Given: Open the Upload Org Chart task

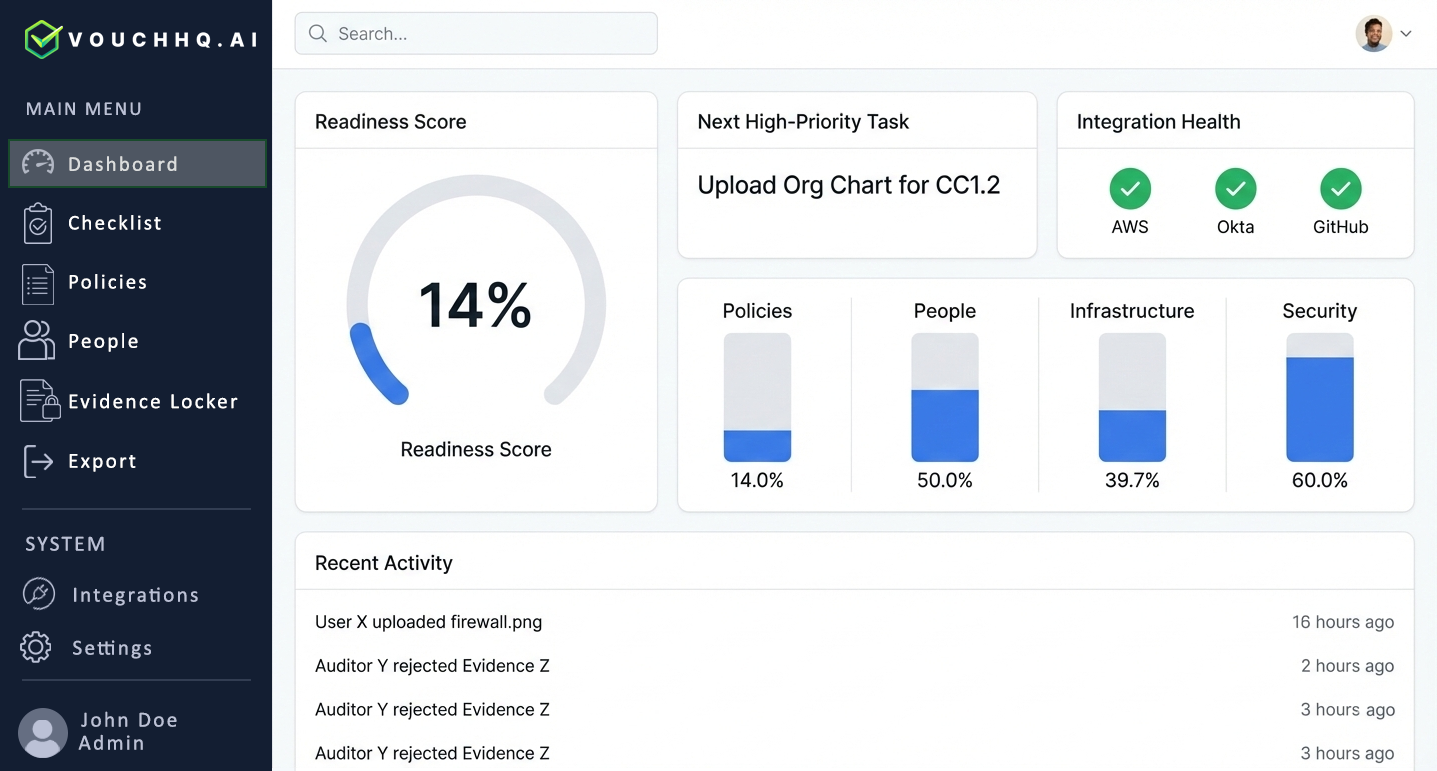Looking at the screenshot, I should click(848, 185).
